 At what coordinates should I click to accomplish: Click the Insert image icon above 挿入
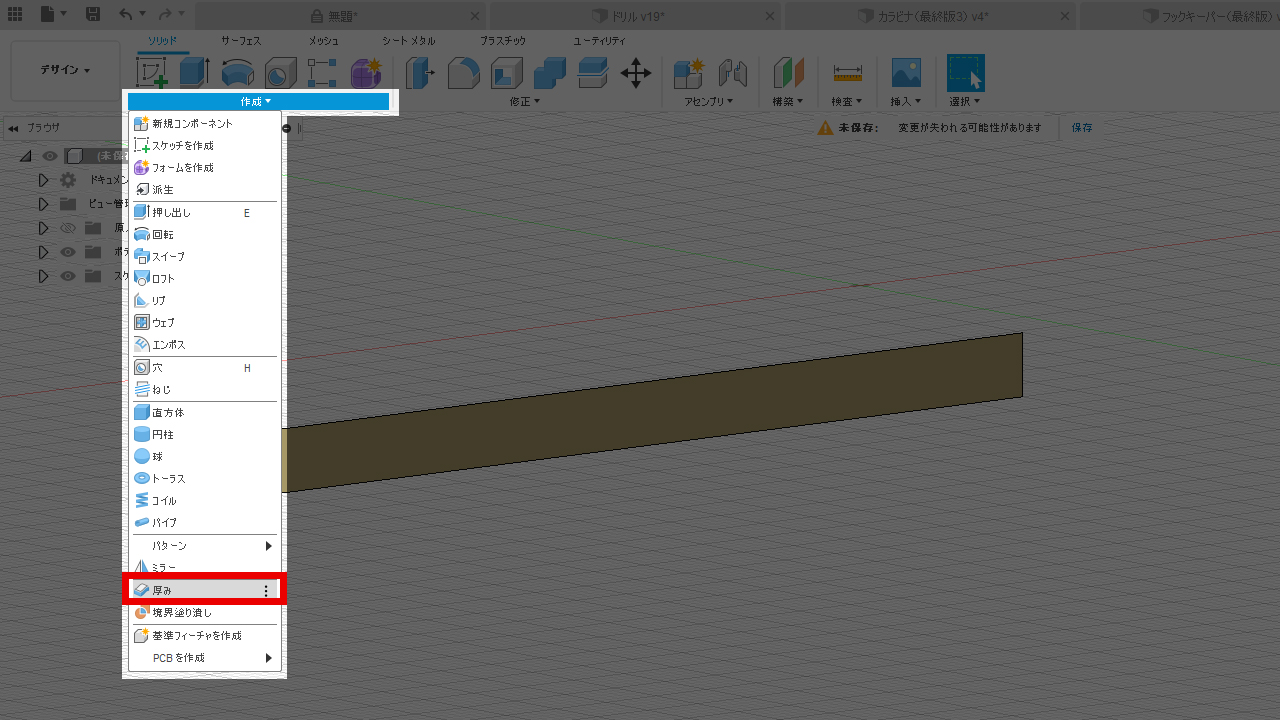click(906, 73)
